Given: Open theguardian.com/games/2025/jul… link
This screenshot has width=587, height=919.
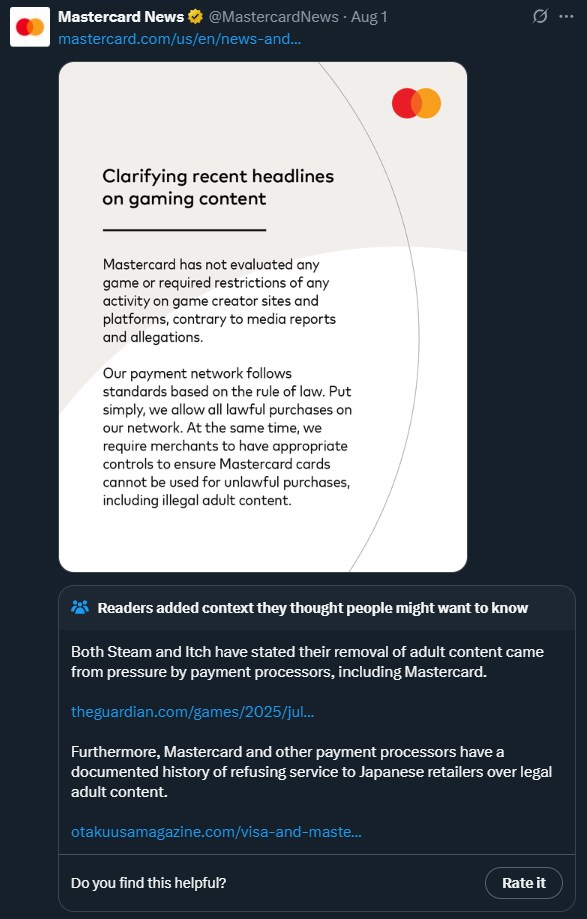Looking at the screenshot, I should [x=193, y=712].
